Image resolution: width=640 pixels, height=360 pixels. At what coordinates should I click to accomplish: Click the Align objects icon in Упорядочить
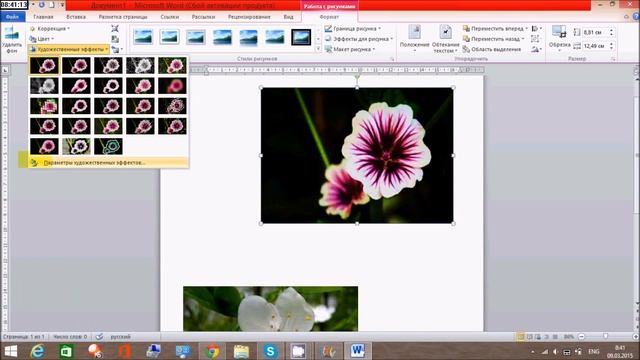point(536,29)
